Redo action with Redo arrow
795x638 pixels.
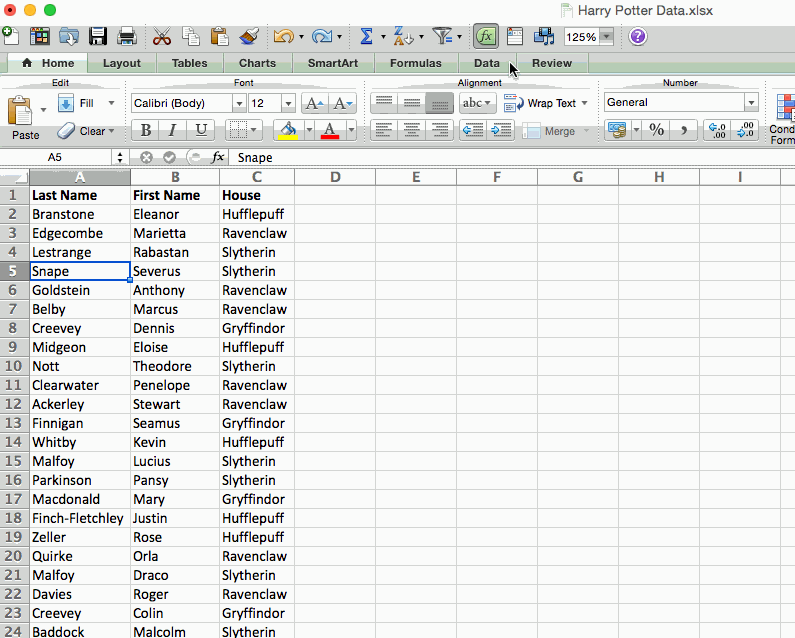pyautogui.click(x=321, y=37)
